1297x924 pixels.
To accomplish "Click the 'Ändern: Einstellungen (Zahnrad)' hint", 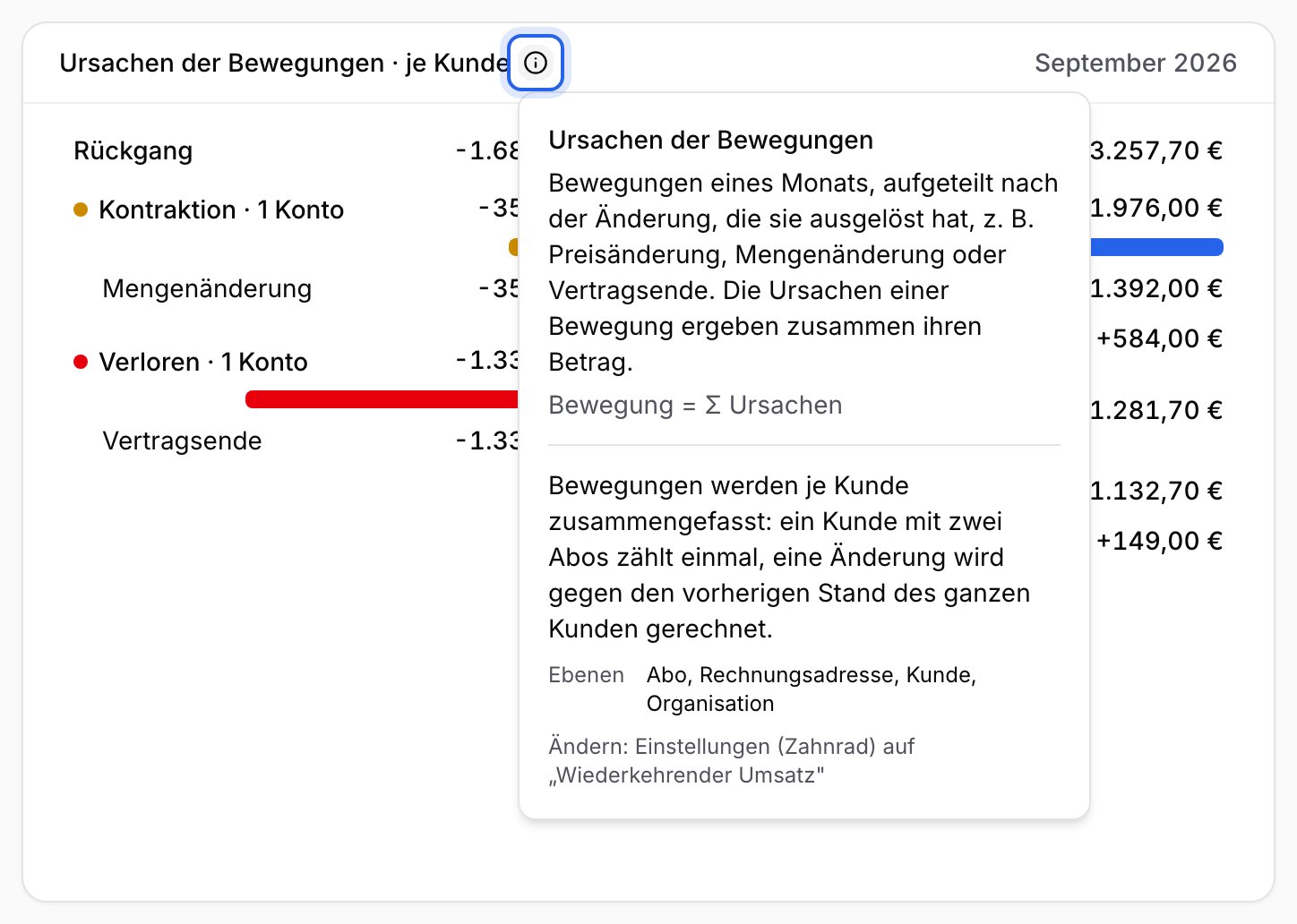I will tap(732, 761).
